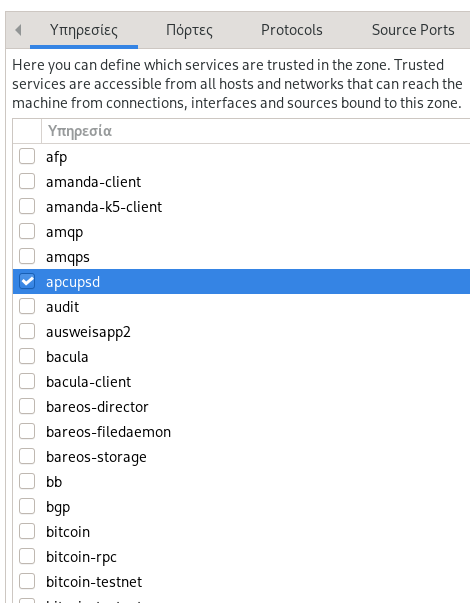Check the audit service box
The image size is (470, 603).
(x=27, y=306)
